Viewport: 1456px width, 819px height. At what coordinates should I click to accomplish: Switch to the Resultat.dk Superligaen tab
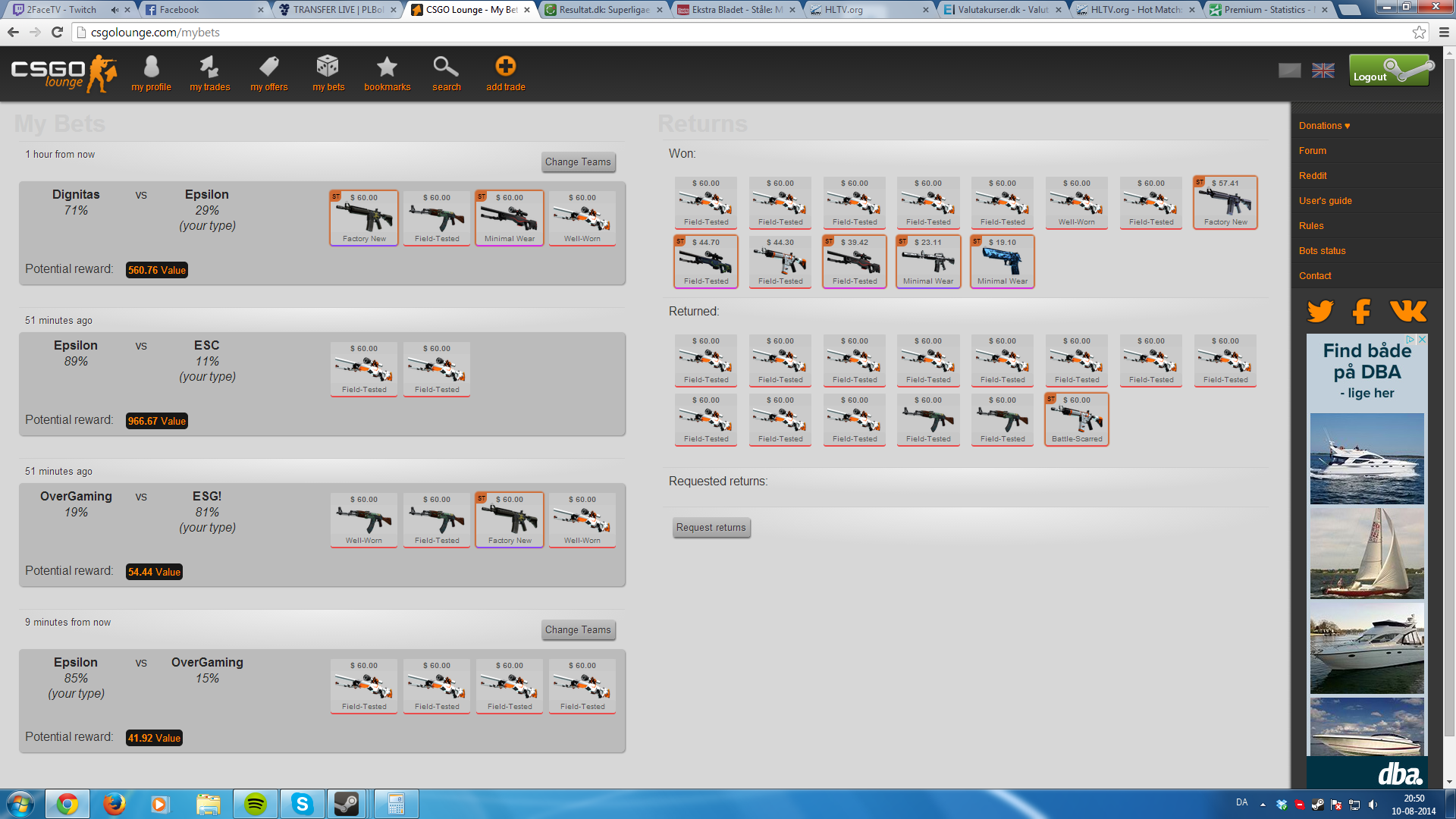604,10
